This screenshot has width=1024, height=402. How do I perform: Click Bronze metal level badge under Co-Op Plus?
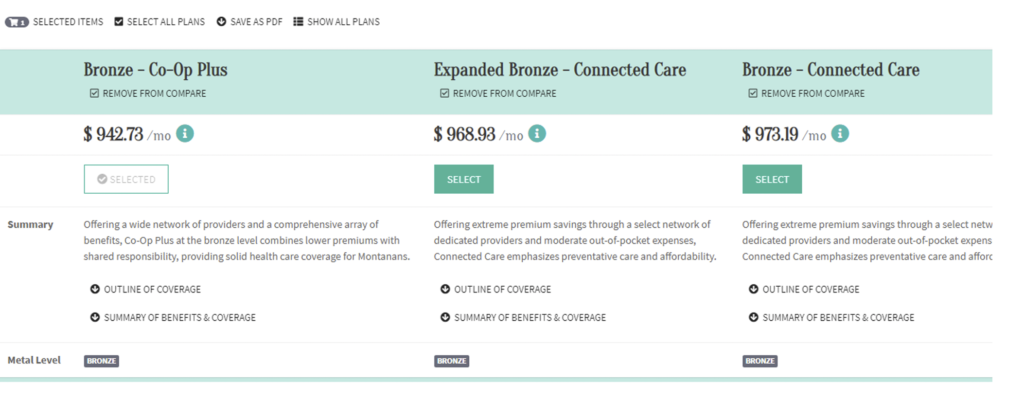pos(101,361)
